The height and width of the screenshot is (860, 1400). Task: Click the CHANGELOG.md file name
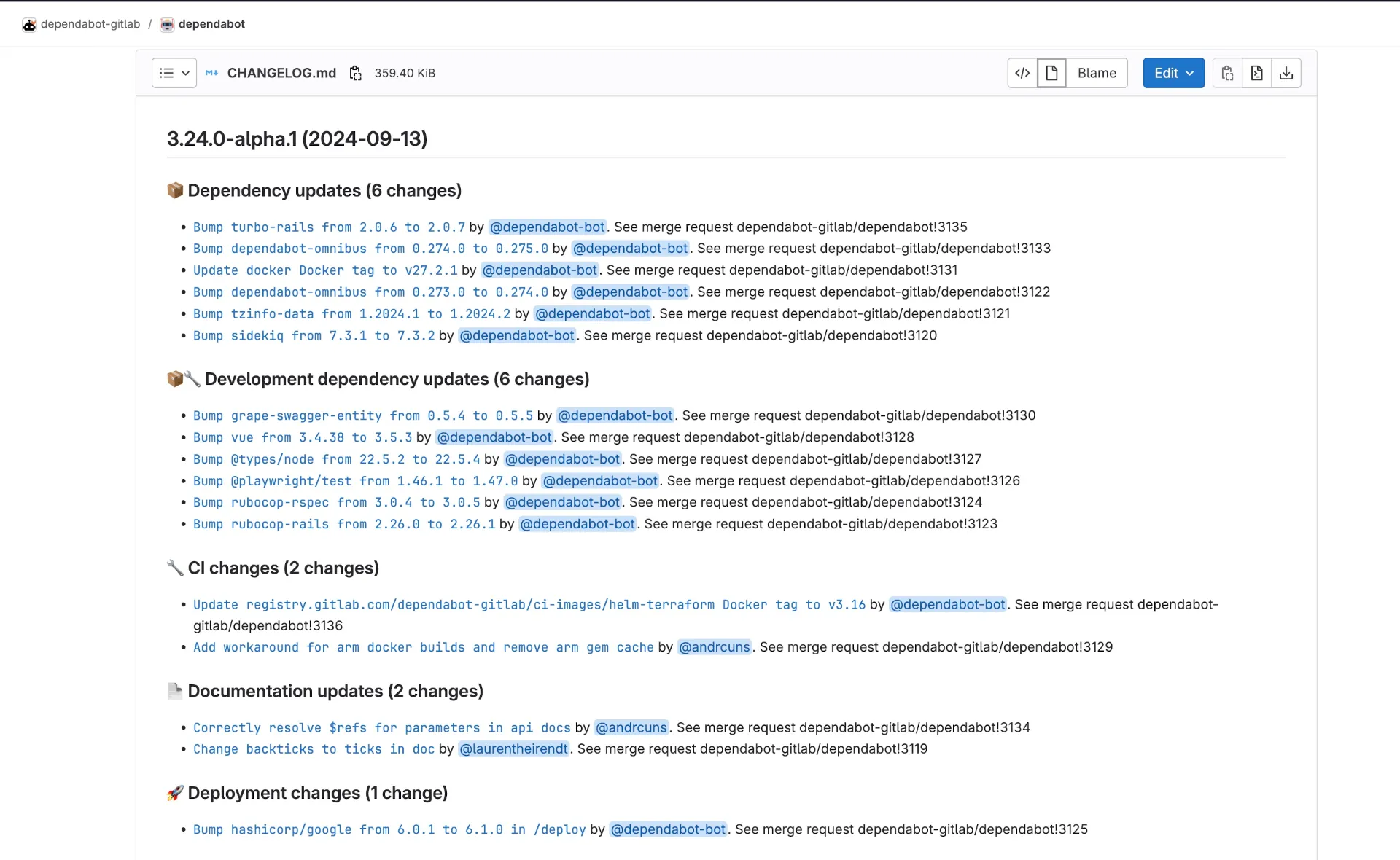coord(281,74)
